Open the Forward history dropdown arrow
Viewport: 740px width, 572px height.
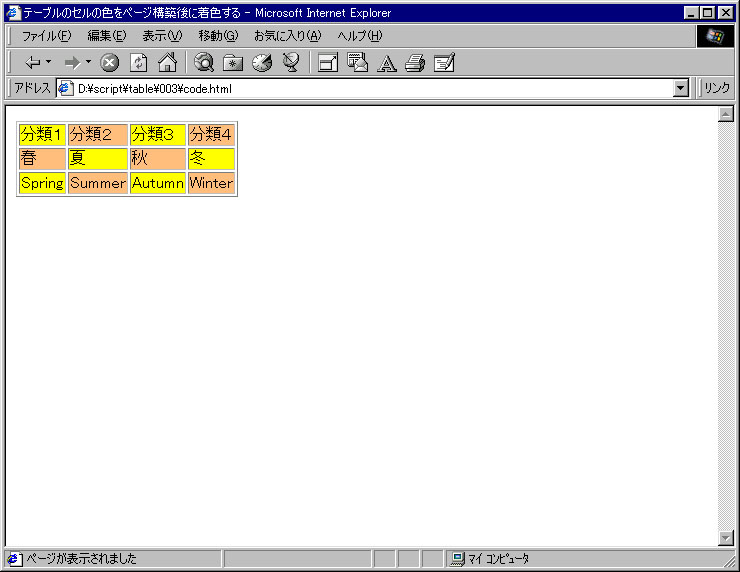(88, 62)
